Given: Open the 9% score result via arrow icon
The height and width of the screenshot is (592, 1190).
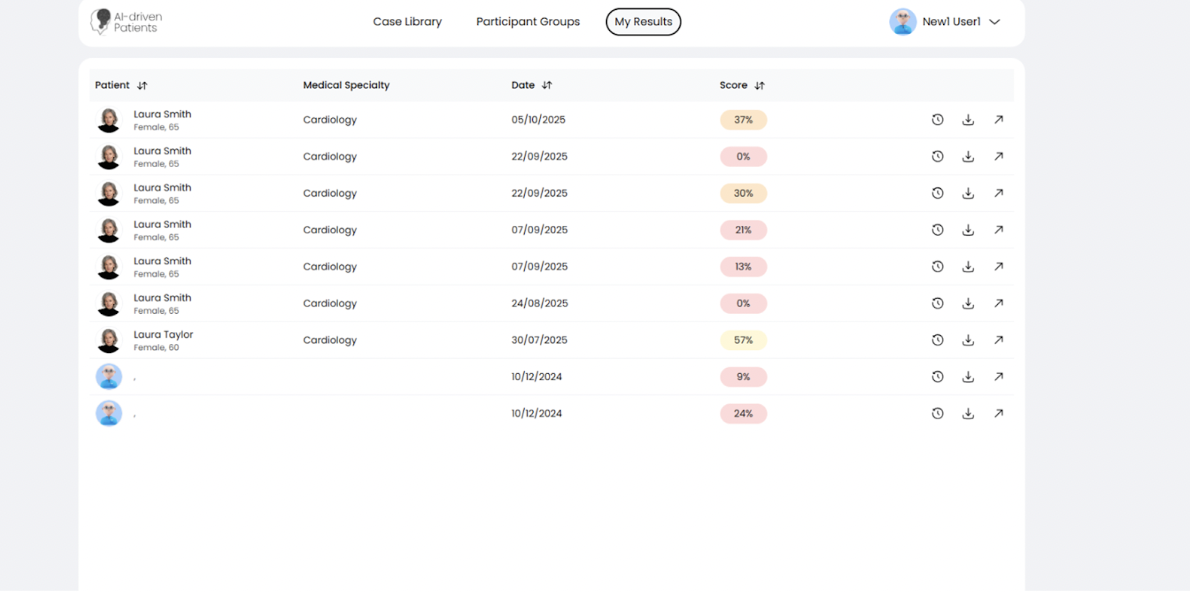Looking at the screenshot, I should (x=998, y=377).
